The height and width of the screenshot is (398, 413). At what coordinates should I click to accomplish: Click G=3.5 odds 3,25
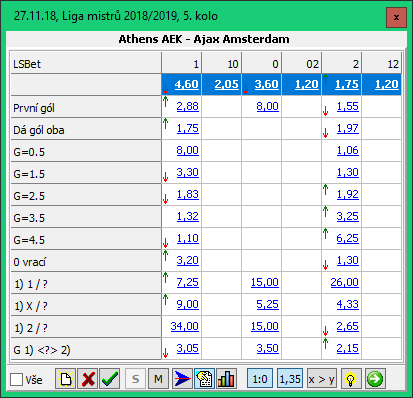pos(348,216)
